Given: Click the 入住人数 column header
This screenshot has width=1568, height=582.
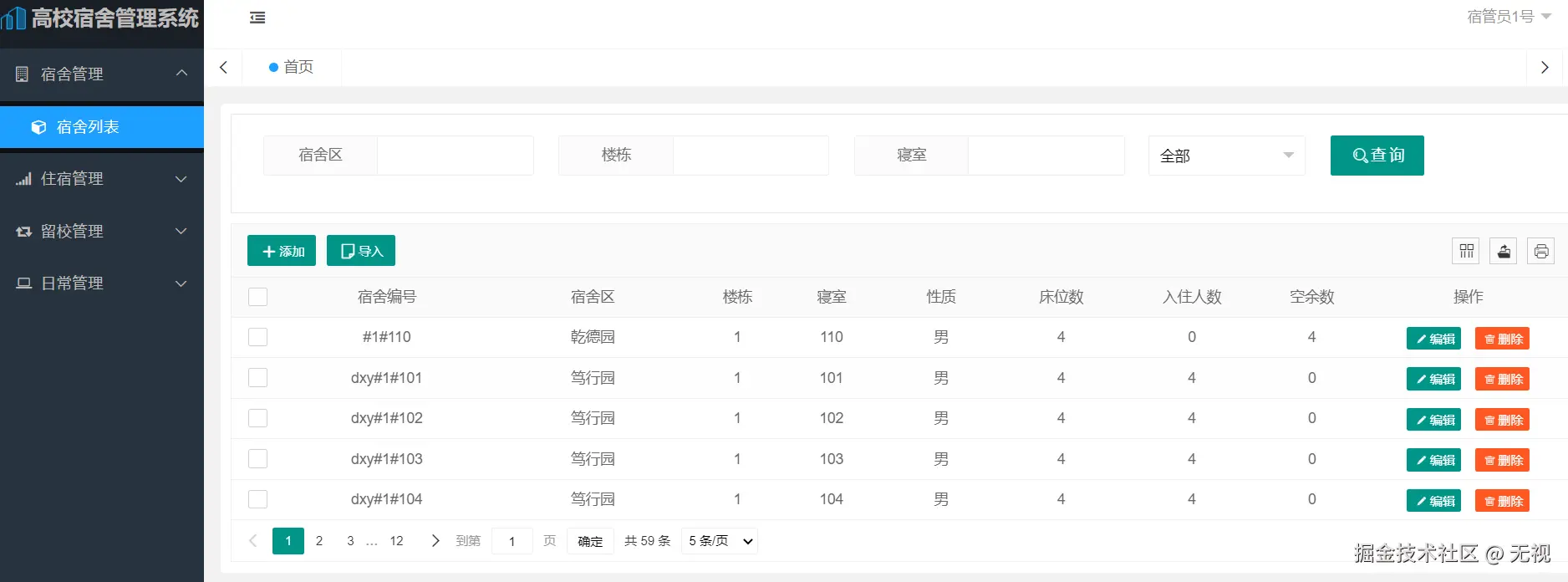Looking at the screenshot, I should [1192, 297].
